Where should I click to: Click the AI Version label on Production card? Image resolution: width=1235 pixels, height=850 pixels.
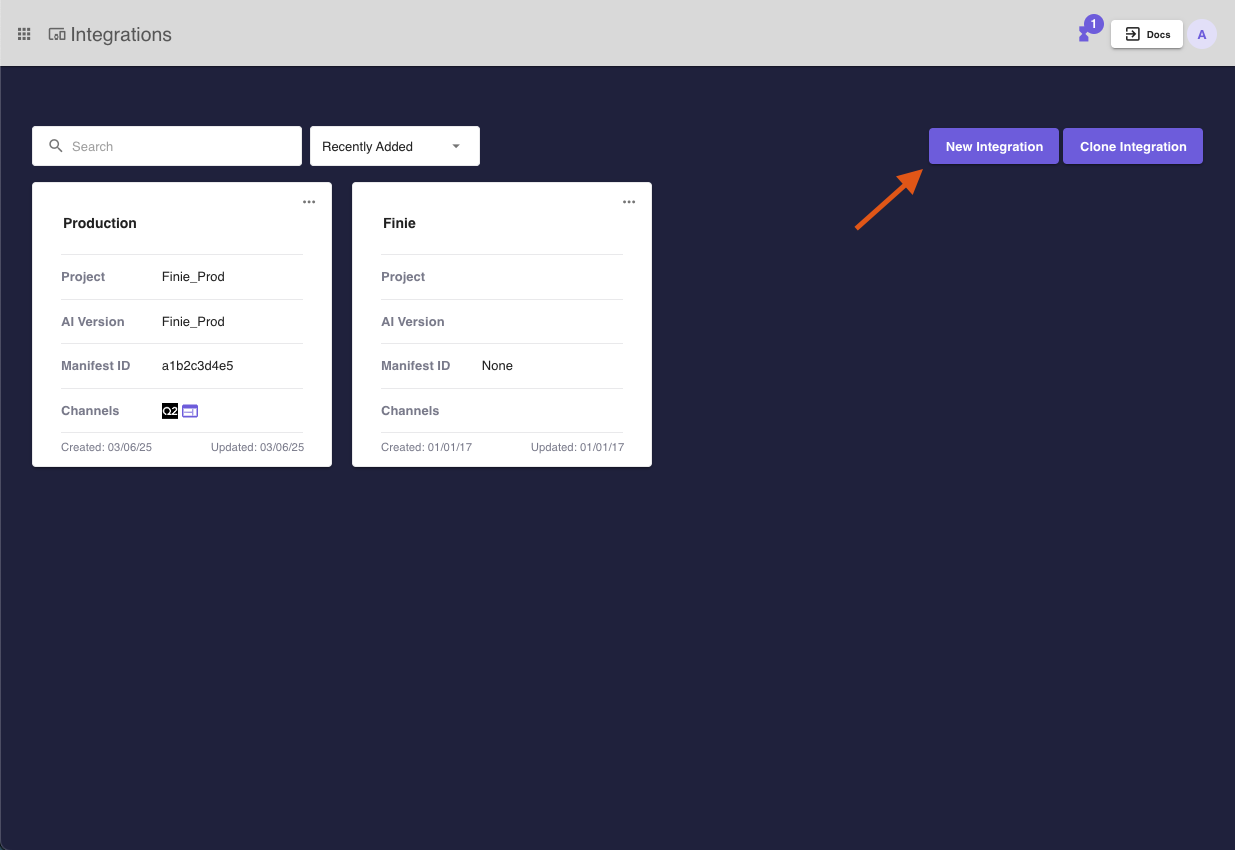coord(93,322)
